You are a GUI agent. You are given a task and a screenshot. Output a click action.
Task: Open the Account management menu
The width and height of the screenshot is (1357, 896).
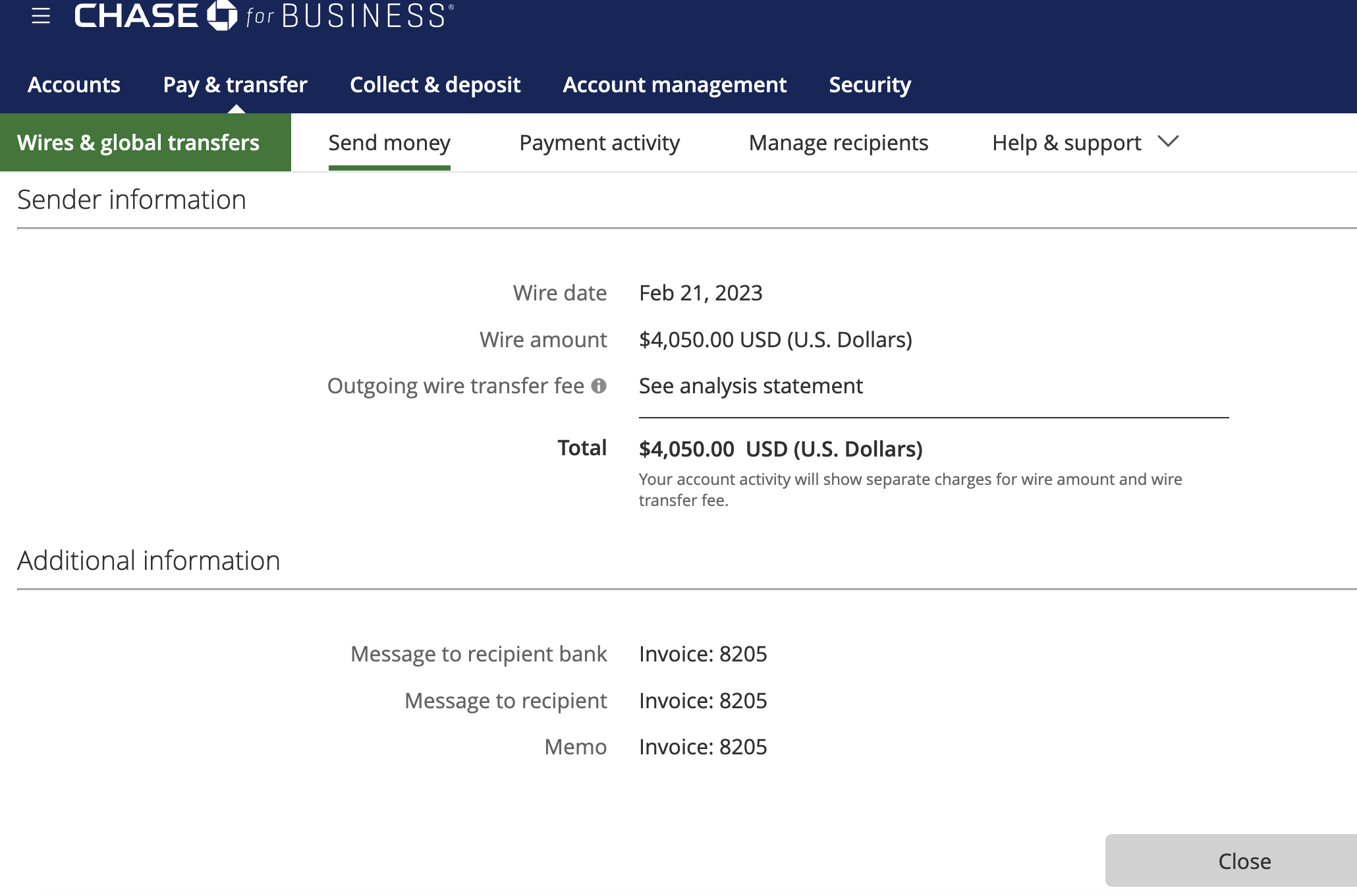[675, 84]
